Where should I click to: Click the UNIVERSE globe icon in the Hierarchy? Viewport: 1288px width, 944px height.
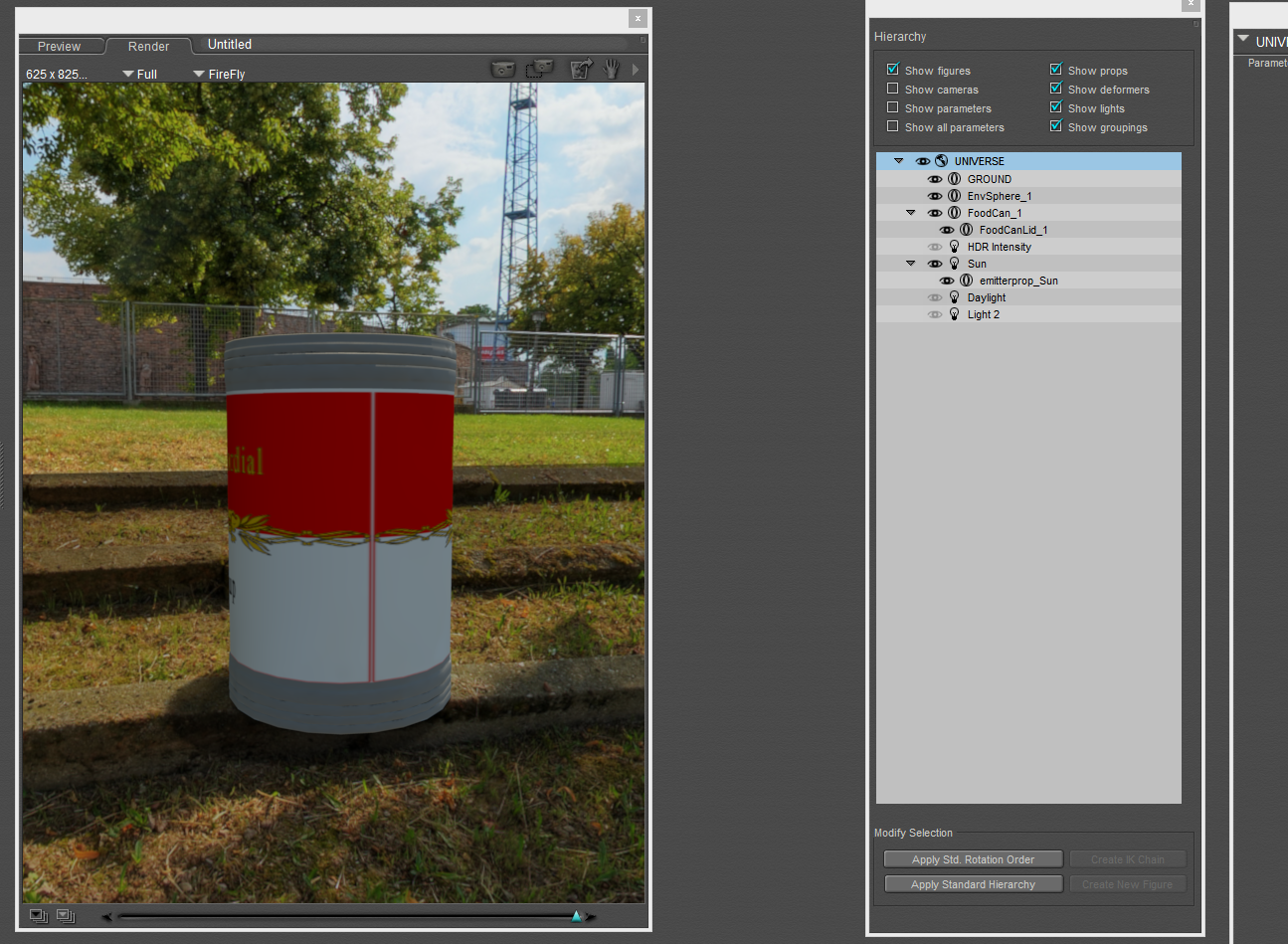(x=941, y=161)
